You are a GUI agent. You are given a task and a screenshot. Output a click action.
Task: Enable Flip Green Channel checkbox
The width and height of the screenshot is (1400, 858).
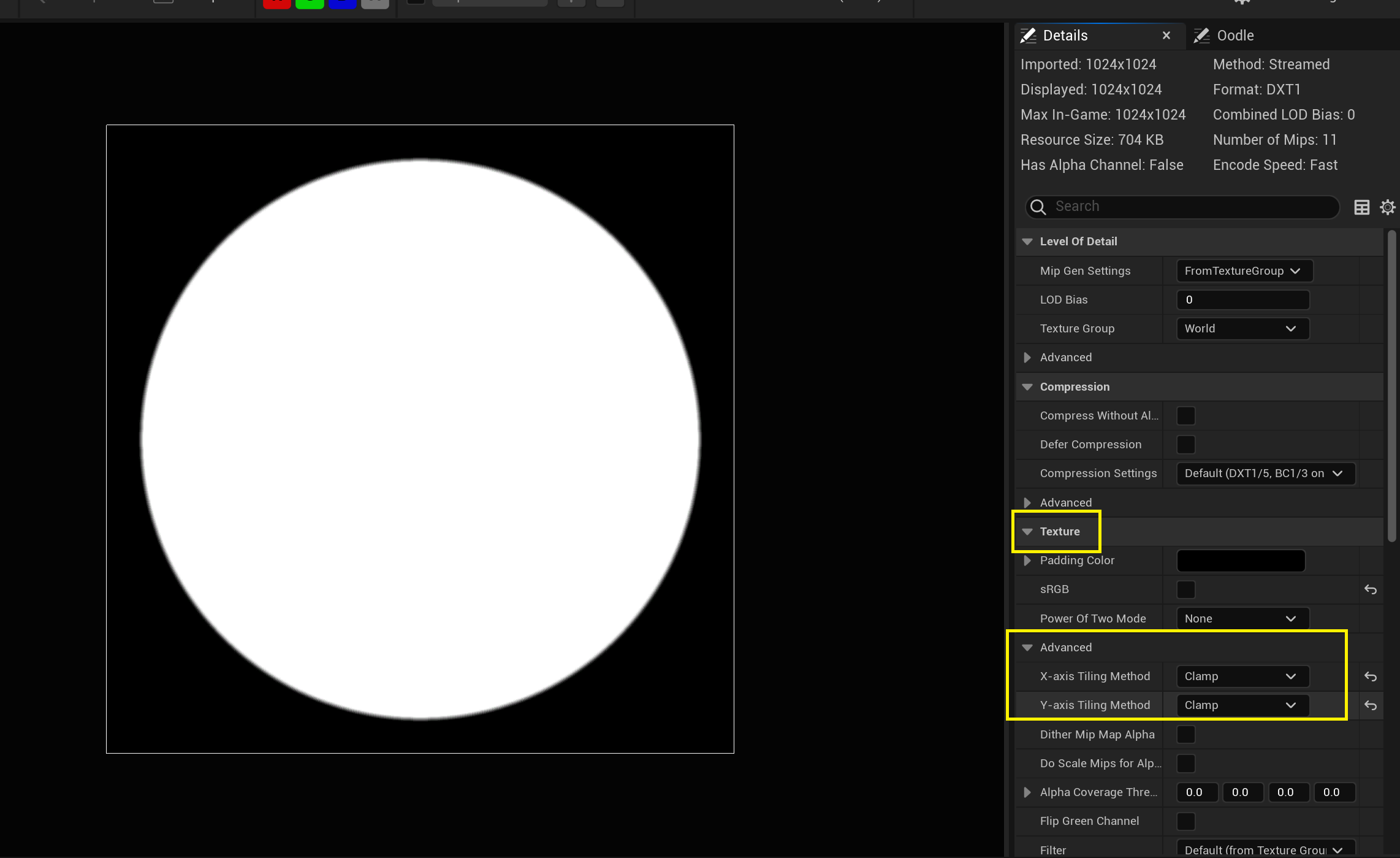coord(1186,821)
